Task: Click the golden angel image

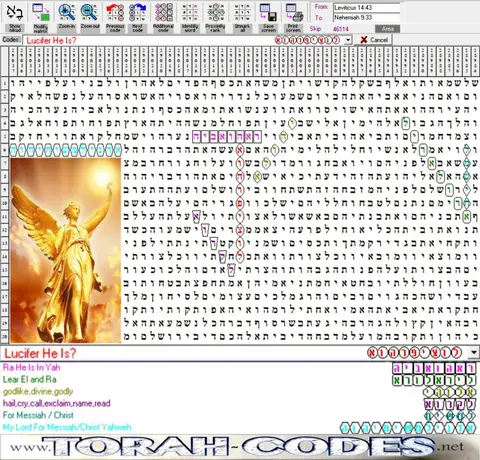Action: (66, 250)
